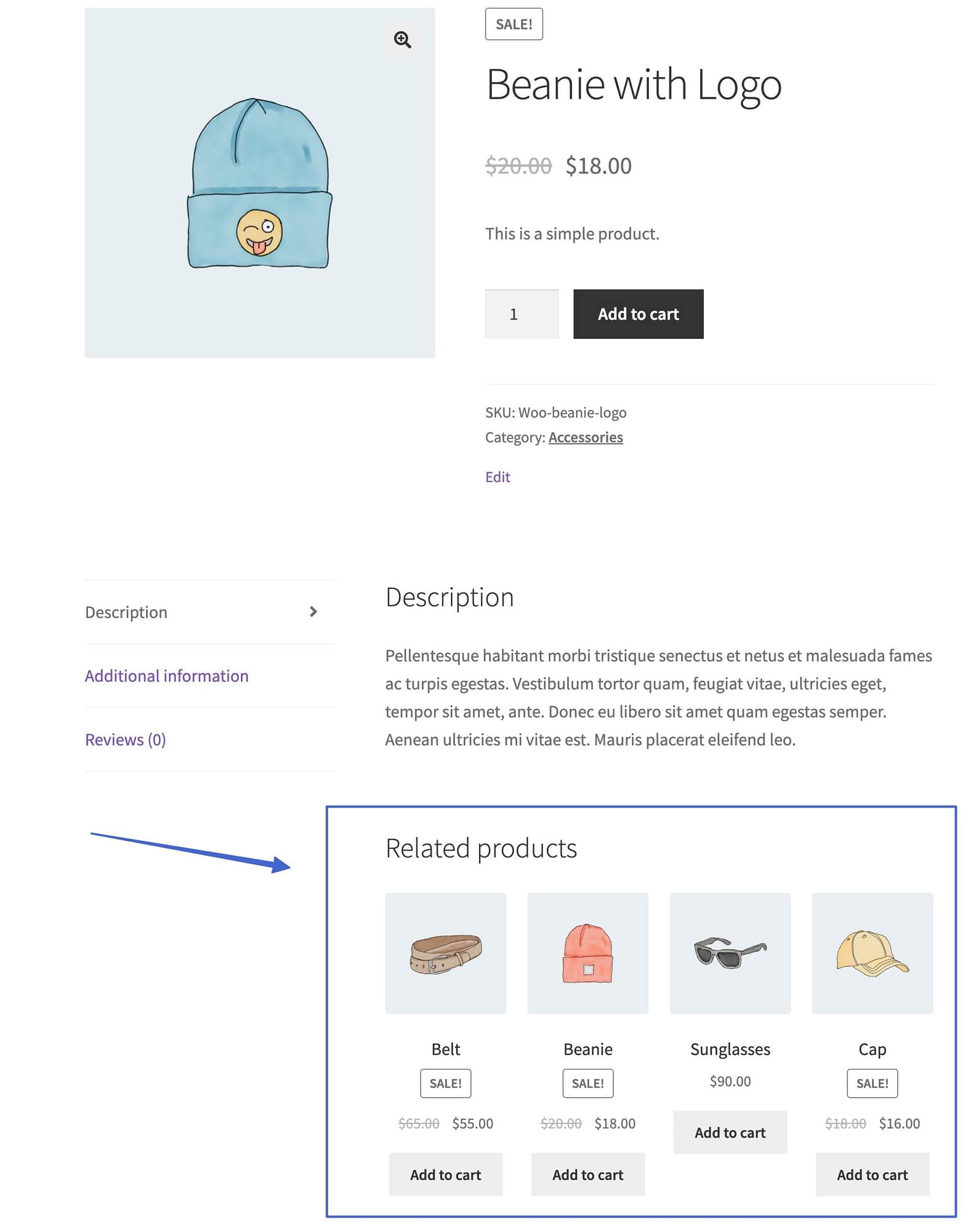
Task: Click Add to cart for Beanie with Logo
Action: 638,314
